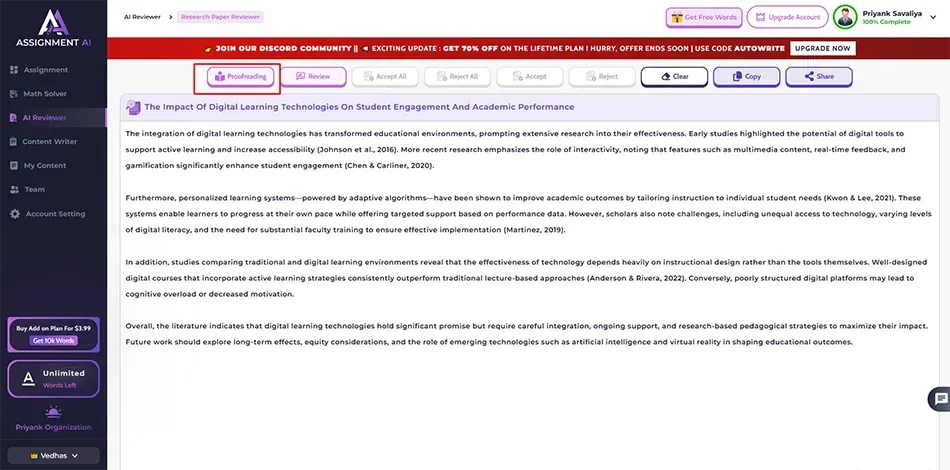Click the Upgrade Account button
950x470 pixels.
pyautogui.click(x=786, y=18)
